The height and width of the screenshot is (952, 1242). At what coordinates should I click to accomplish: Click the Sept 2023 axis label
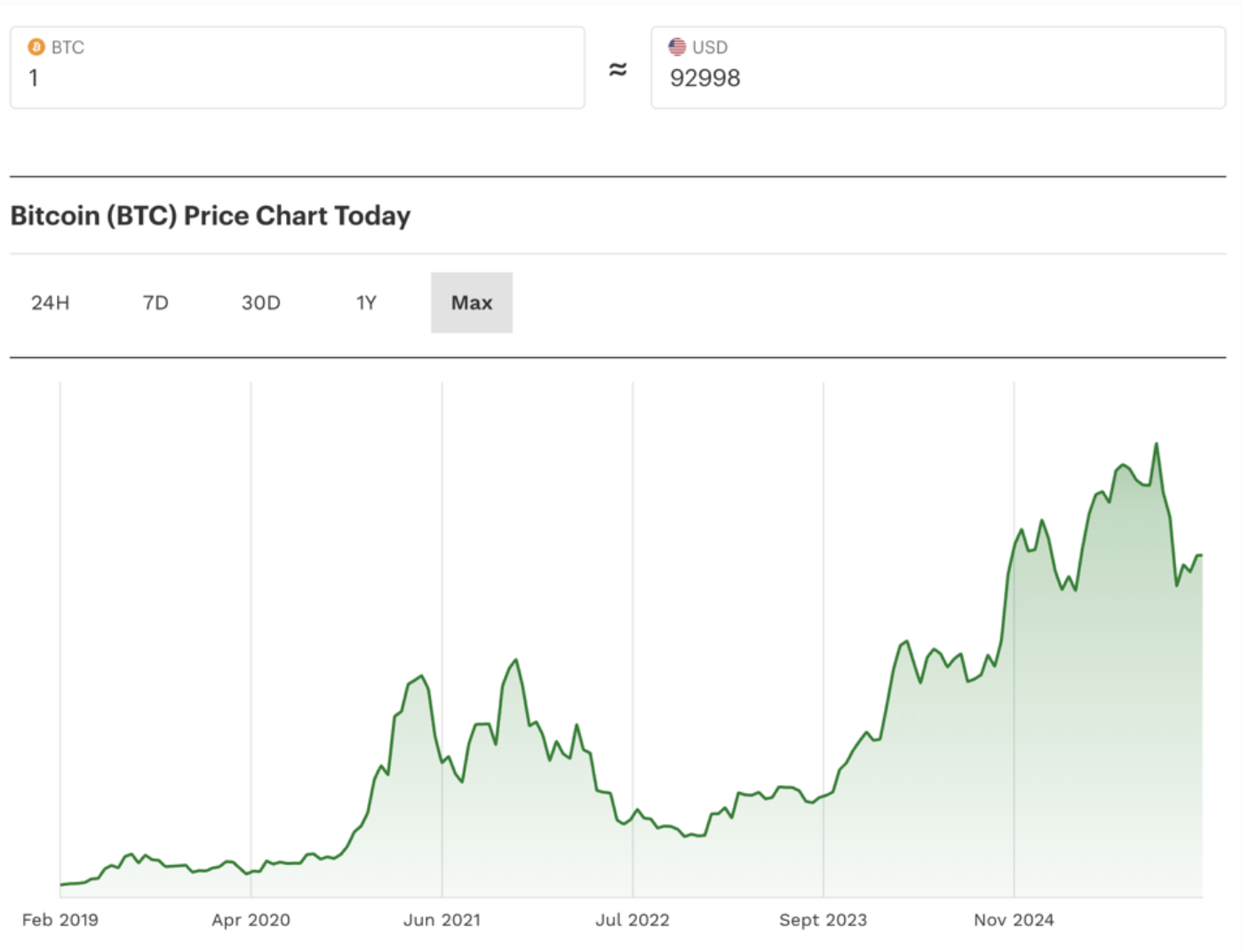823,920
